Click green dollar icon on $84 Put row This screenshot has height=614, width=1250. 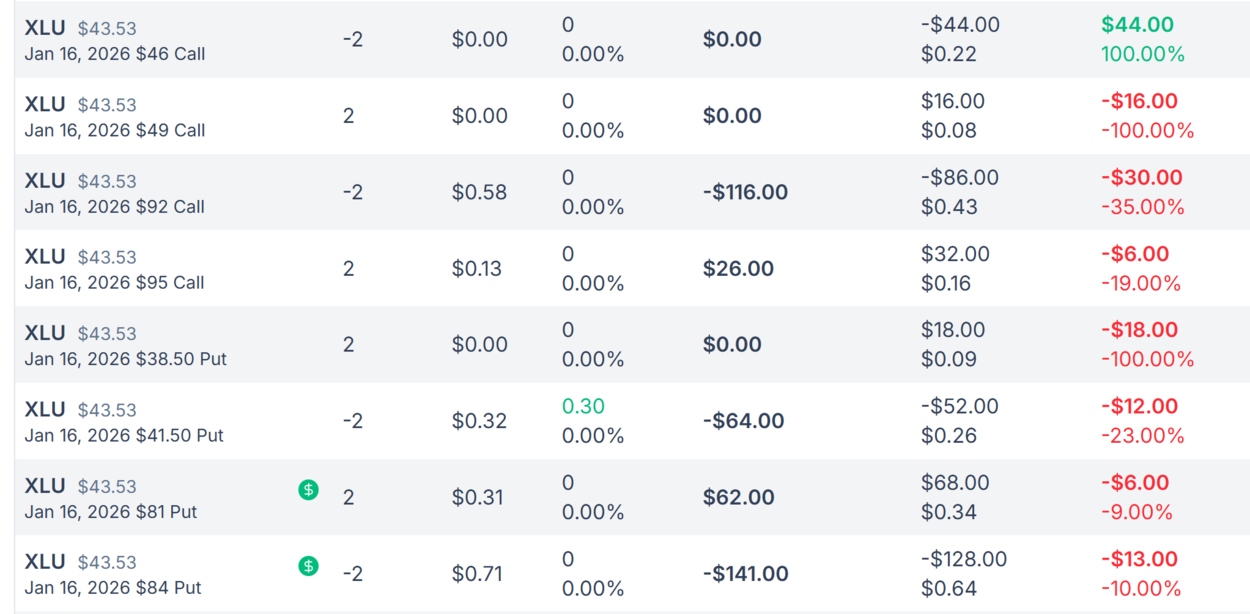point(309,566)
